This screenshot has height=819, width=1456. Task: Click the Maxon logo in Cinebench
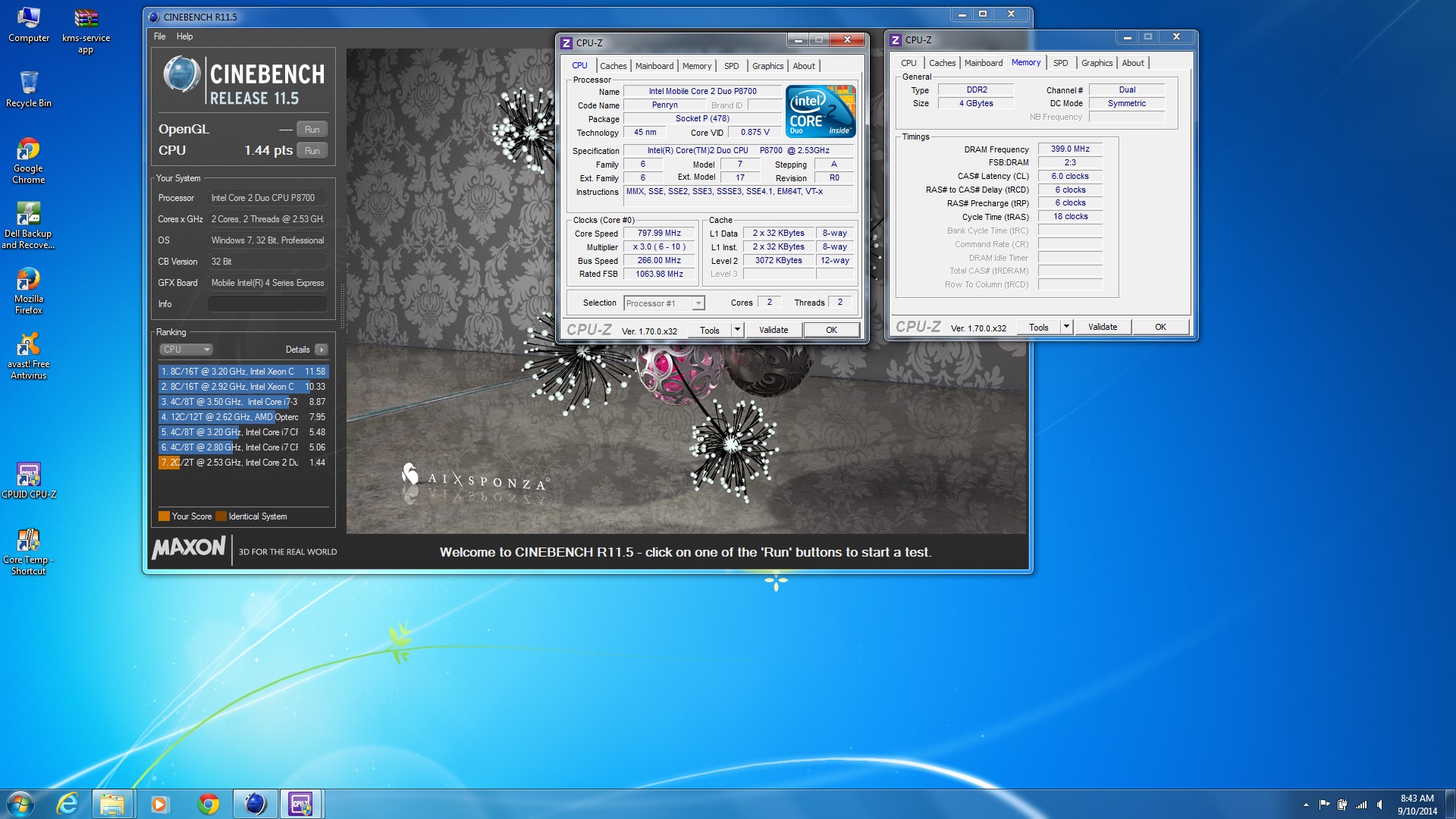tap(189, 548)
